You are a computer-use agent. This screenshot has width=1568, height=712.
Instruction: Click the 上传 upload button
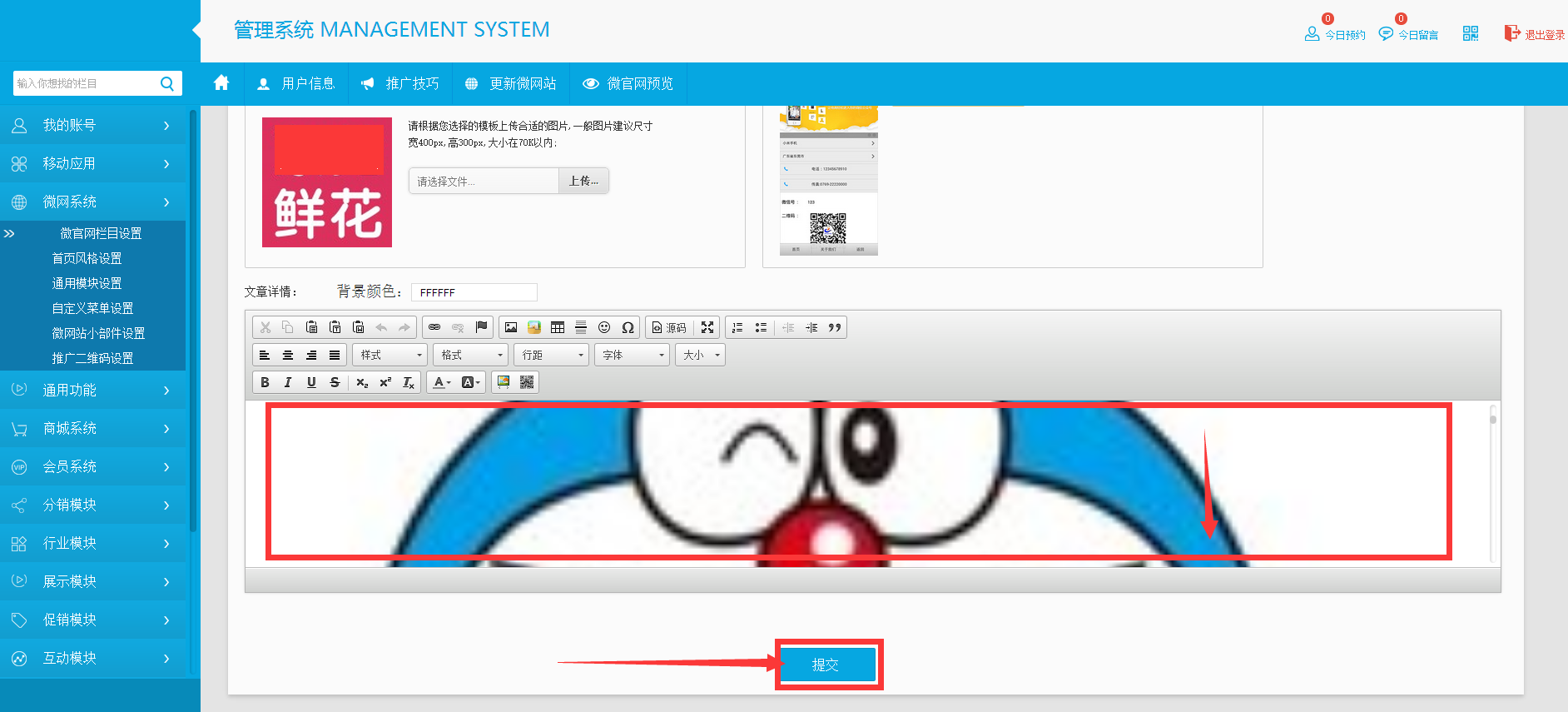pos(583,181)
